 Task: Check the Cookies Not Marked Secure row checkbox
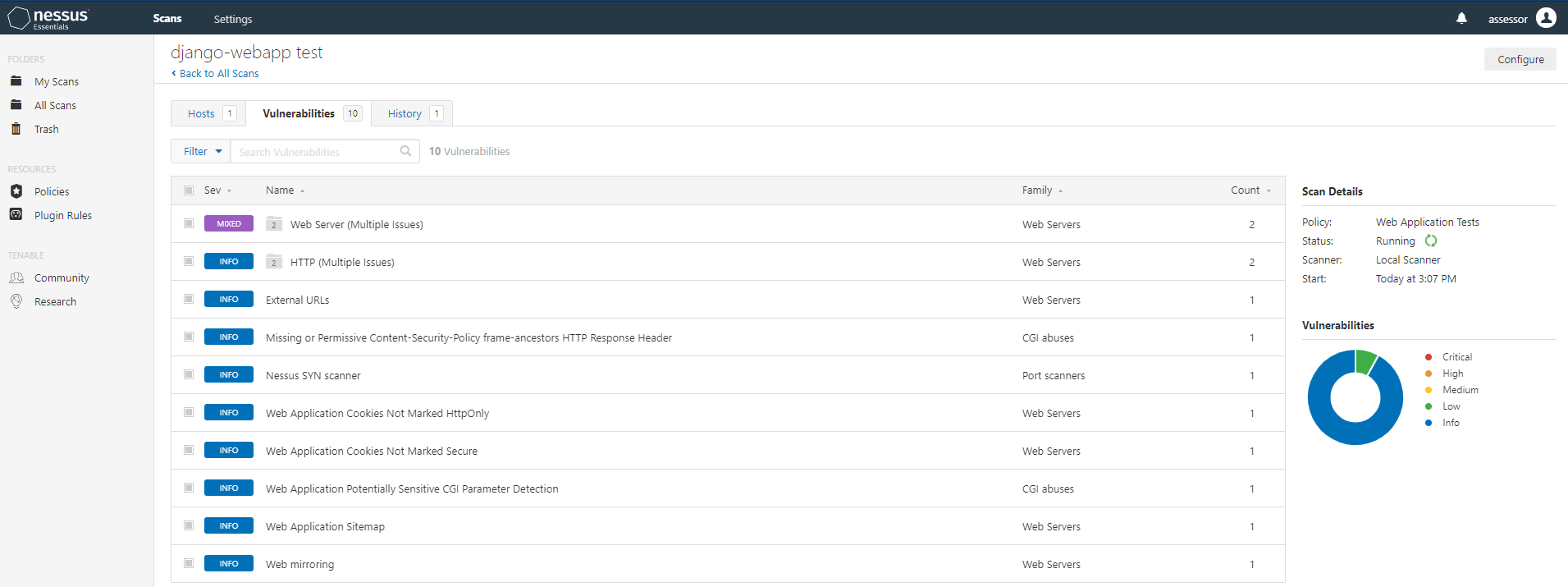(x=189, y=450)
